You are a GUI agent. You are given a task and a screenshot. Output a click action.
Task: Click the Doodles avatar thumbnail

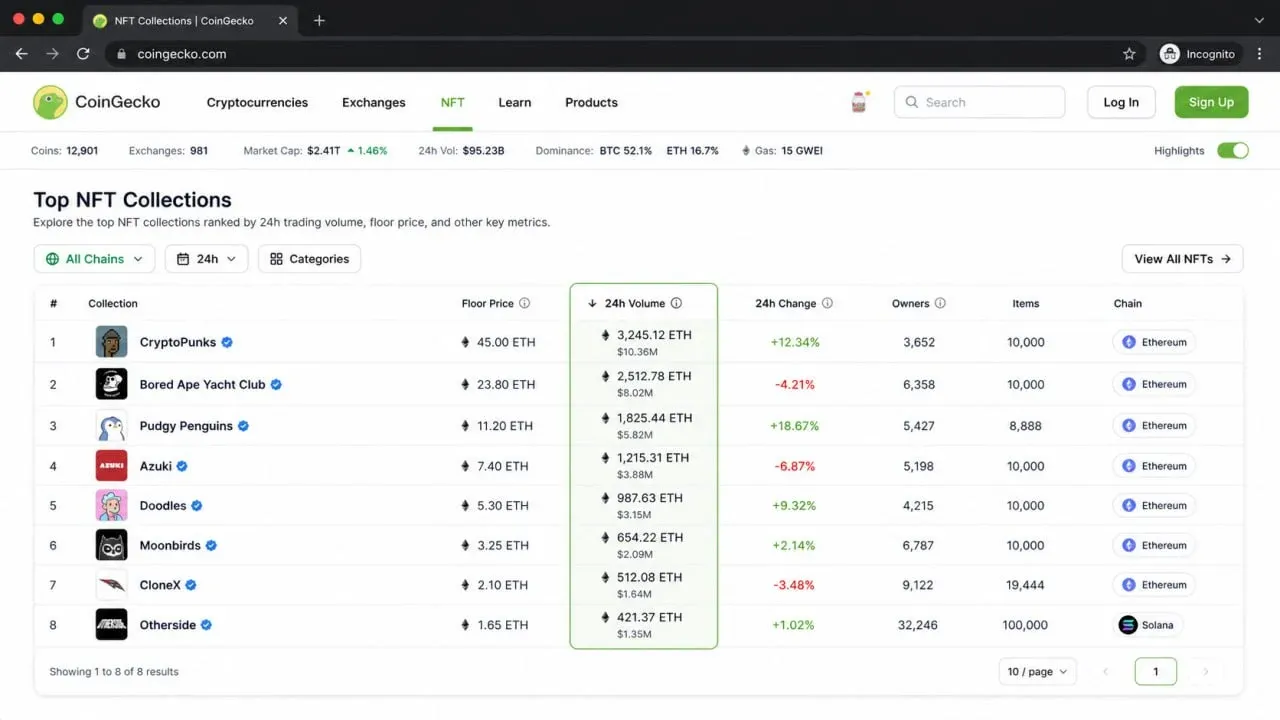(x=111, y=506)
